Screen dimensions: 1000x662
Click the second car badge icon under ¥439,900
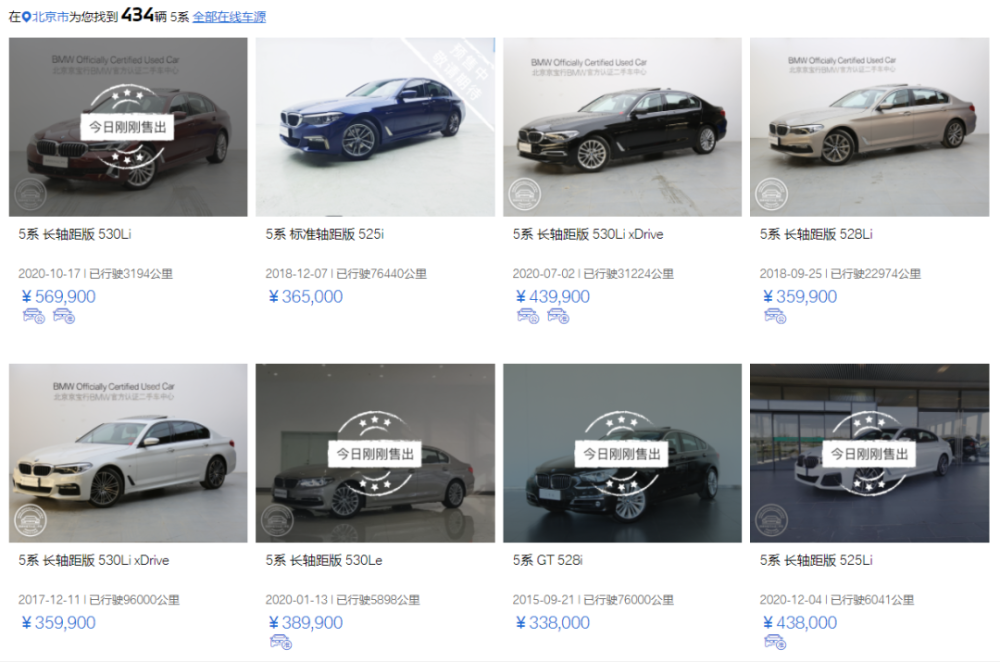tap(558, 316)
